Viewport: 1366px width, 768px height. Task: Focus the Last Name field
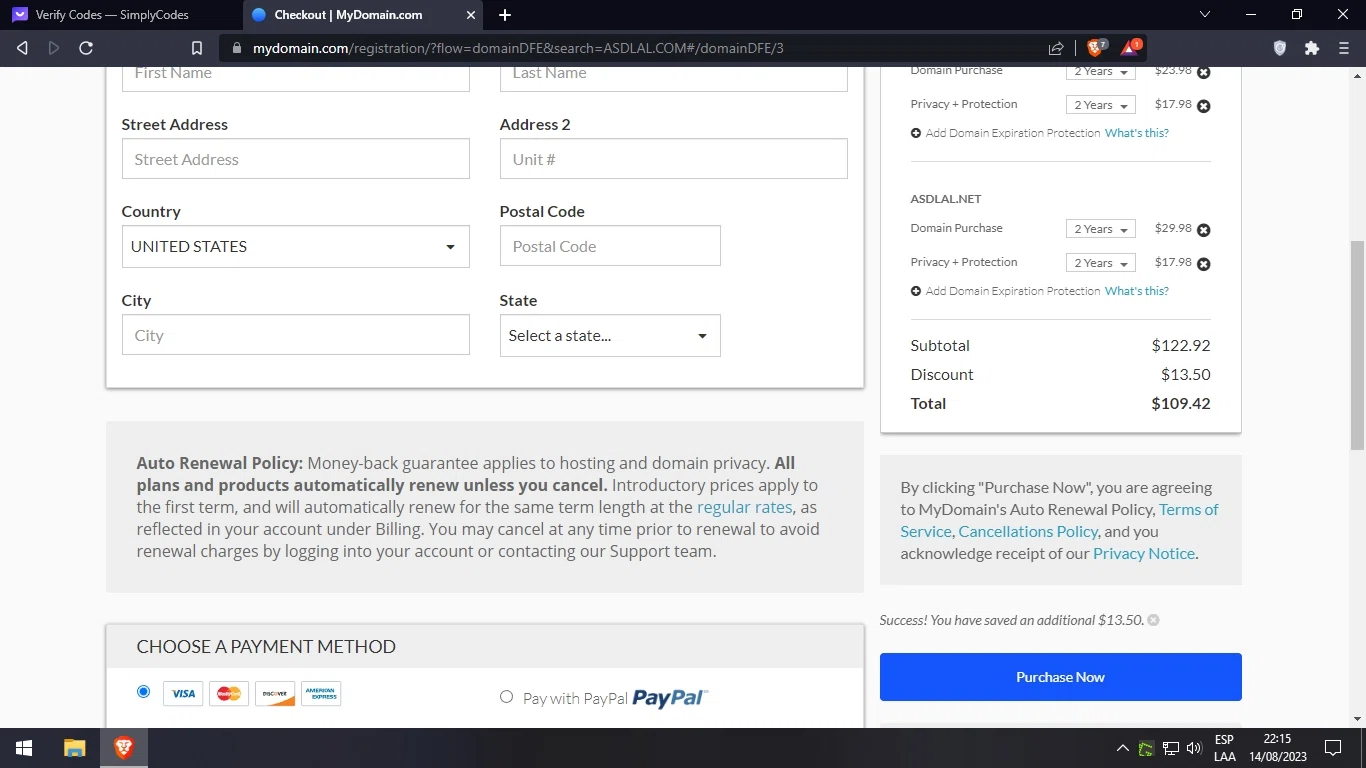point(673,78)
